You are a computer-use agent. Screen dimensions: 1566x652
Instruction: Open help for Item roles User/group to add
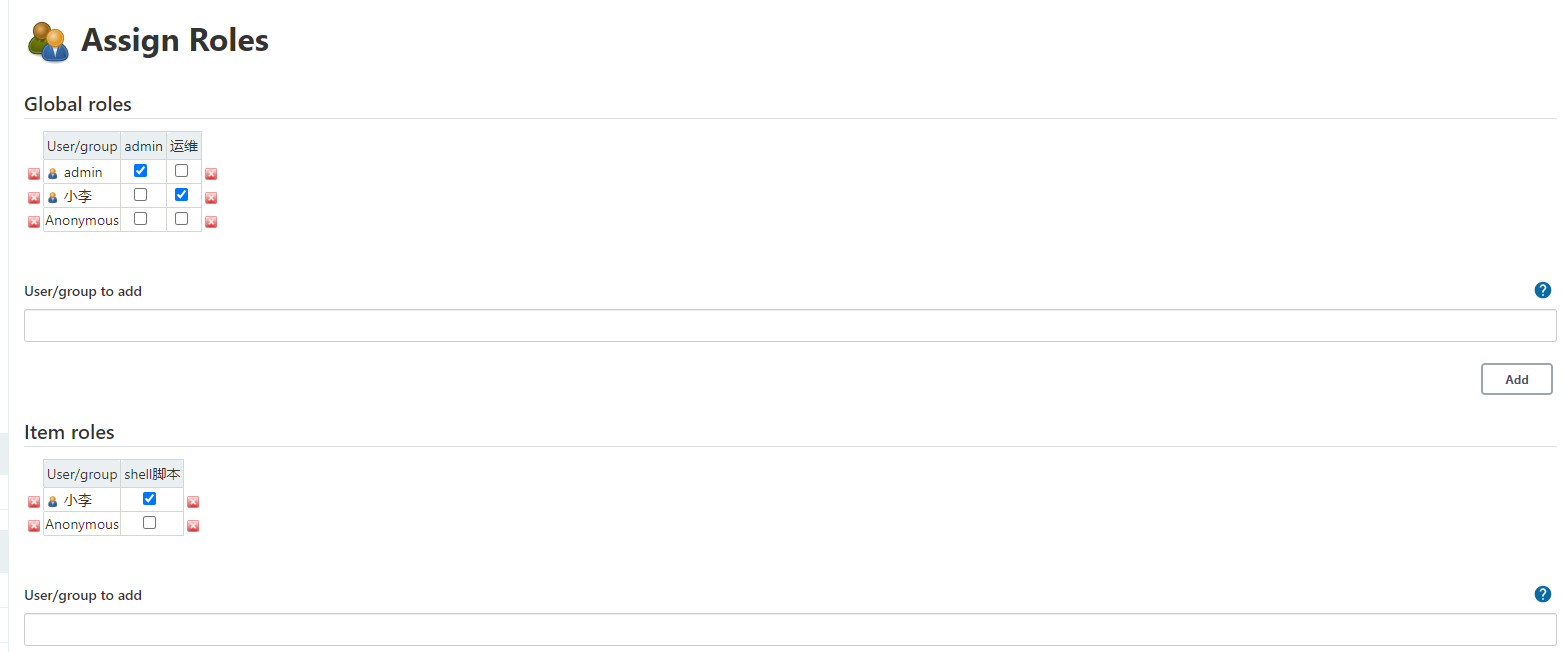1542,595
